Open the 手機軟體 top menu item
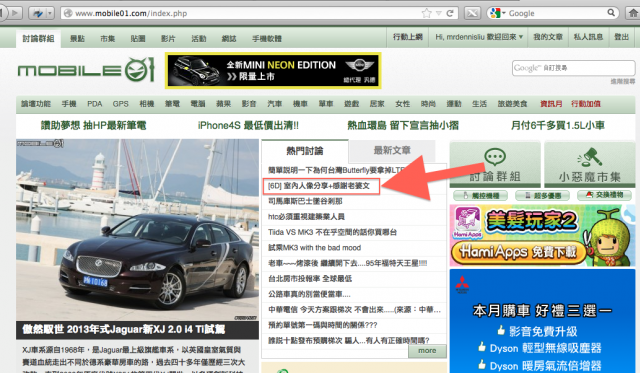 [267, 38]
